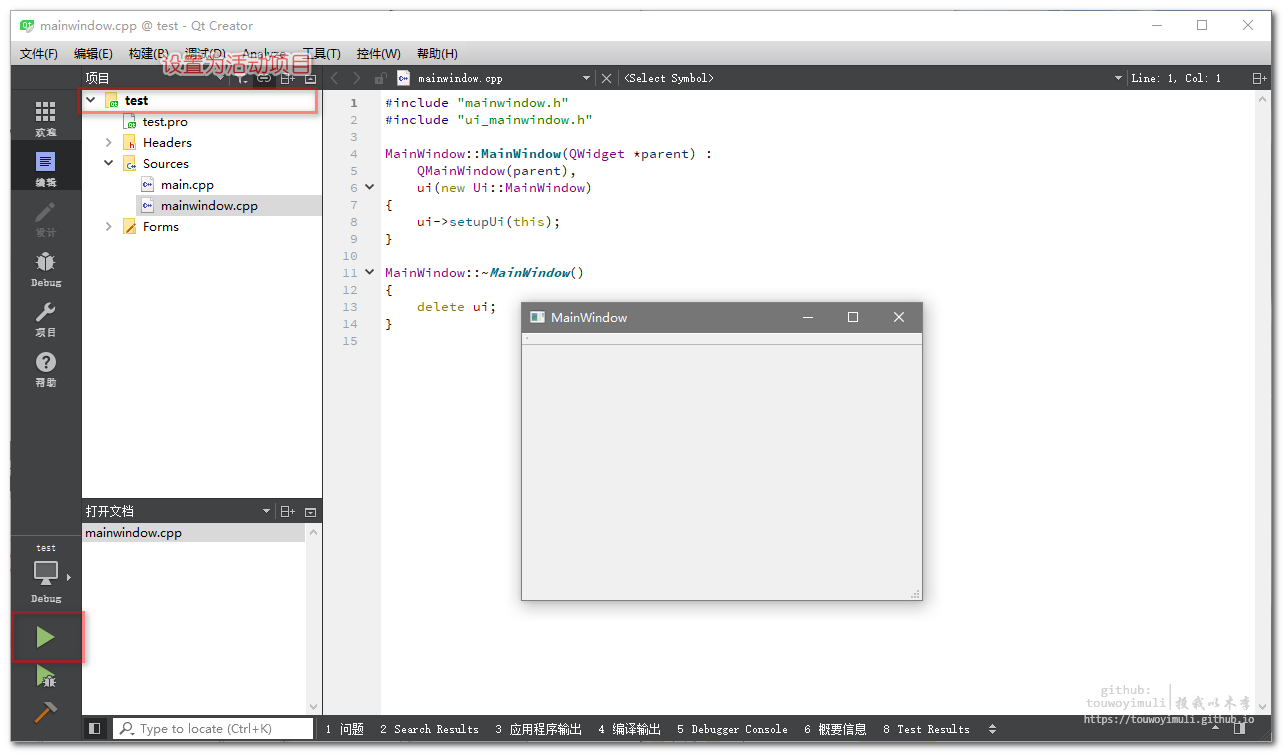Click the delete ui; line in editor
Screen dimensions: 1283x753
tap(456, 306)
